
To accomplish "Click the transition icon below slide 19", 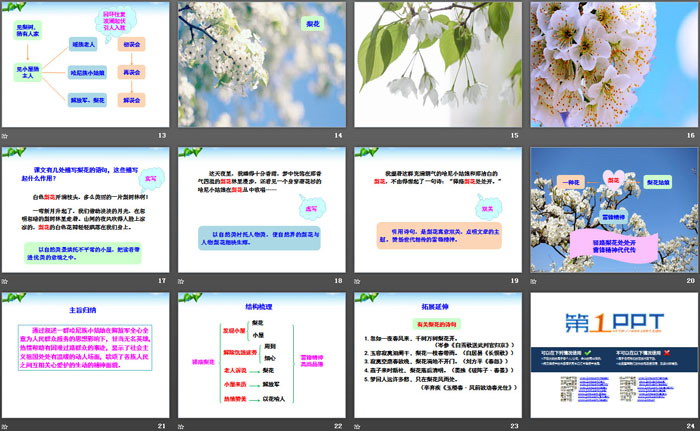I will 358,279.
